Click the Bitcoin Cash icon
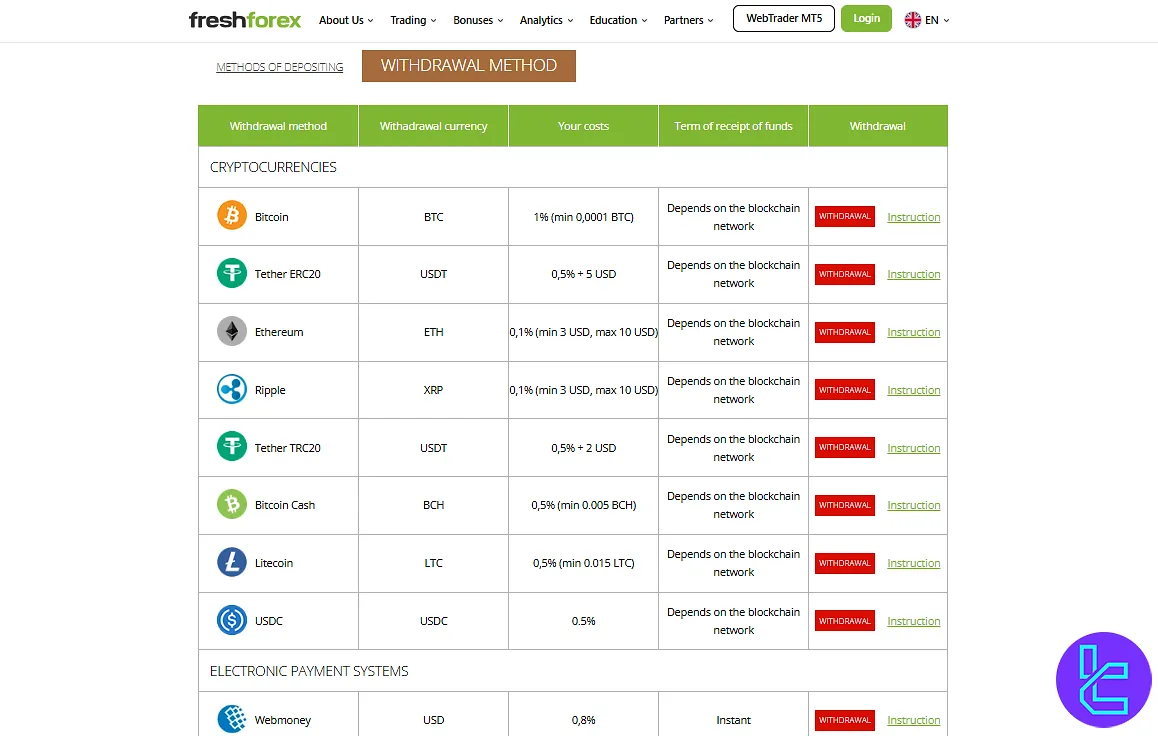 [231, 505]
